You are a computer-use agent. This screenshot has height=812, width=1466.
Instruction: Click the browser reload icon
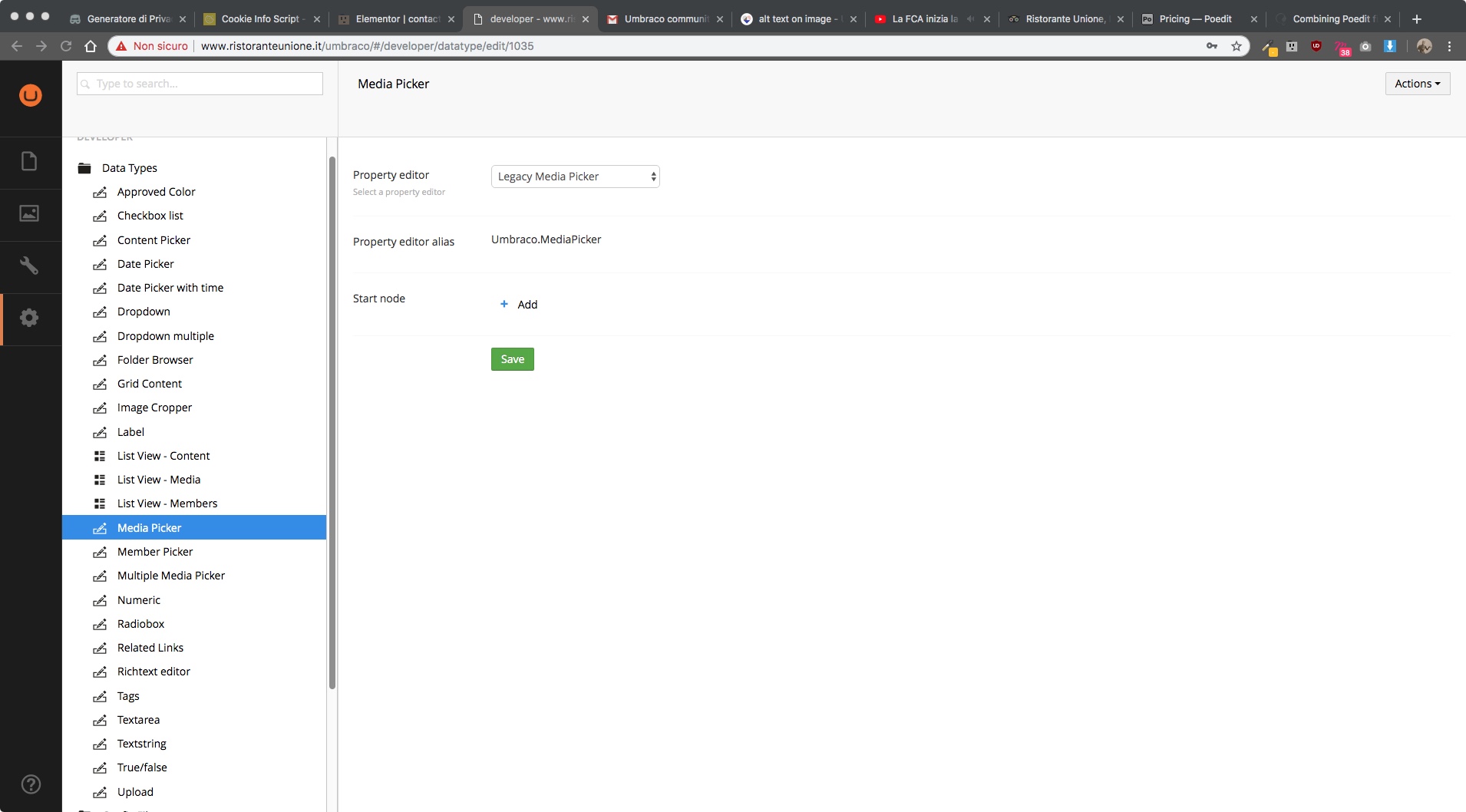pyautogui.click(x=66, y=46)
